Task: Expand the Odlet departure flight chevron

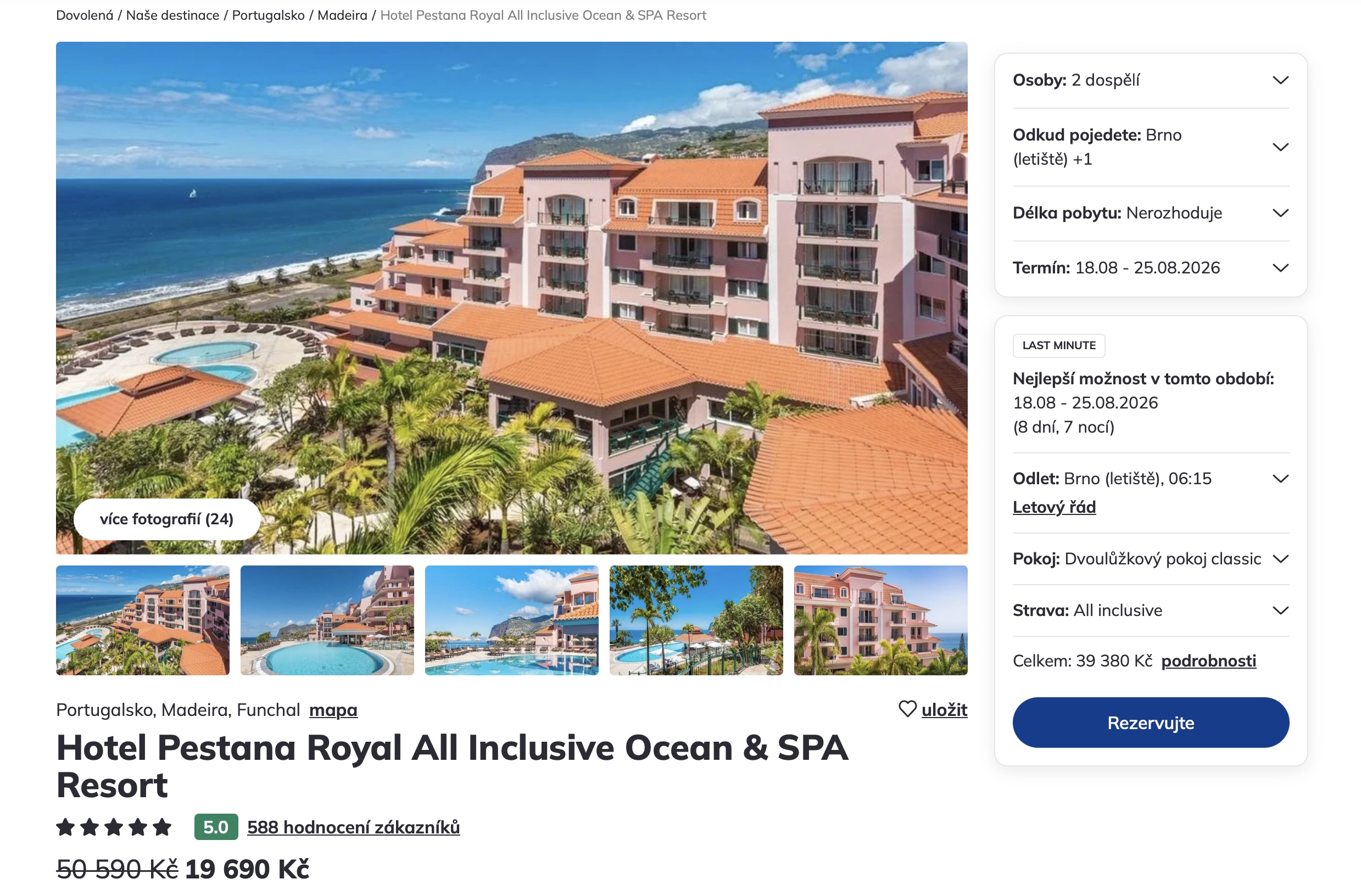Action: click(1280, 479)
